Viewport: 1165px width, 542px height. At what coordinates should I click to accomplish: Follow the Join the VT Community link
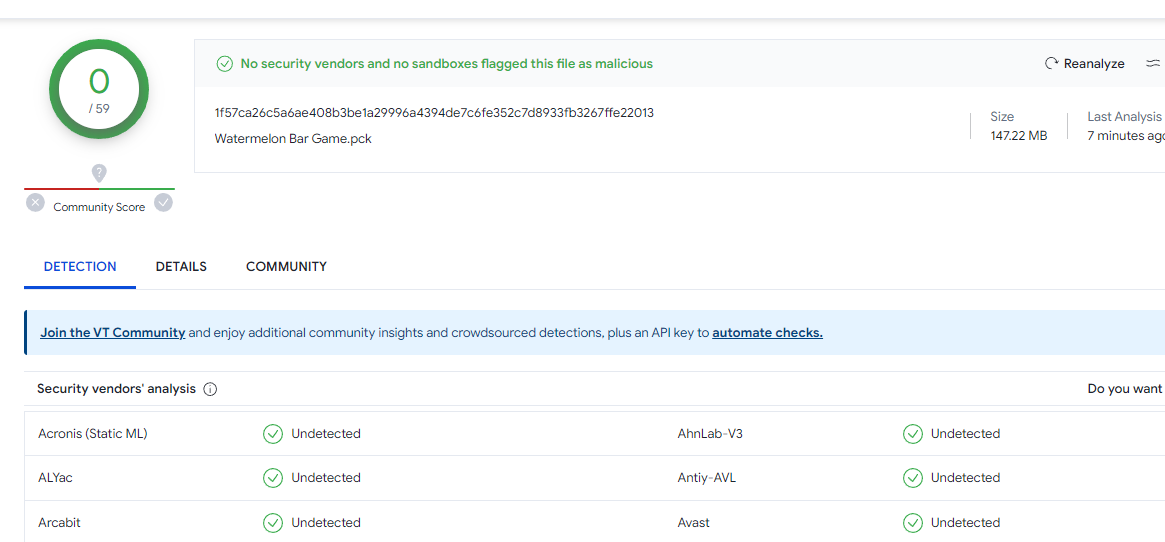coord(113,333)
